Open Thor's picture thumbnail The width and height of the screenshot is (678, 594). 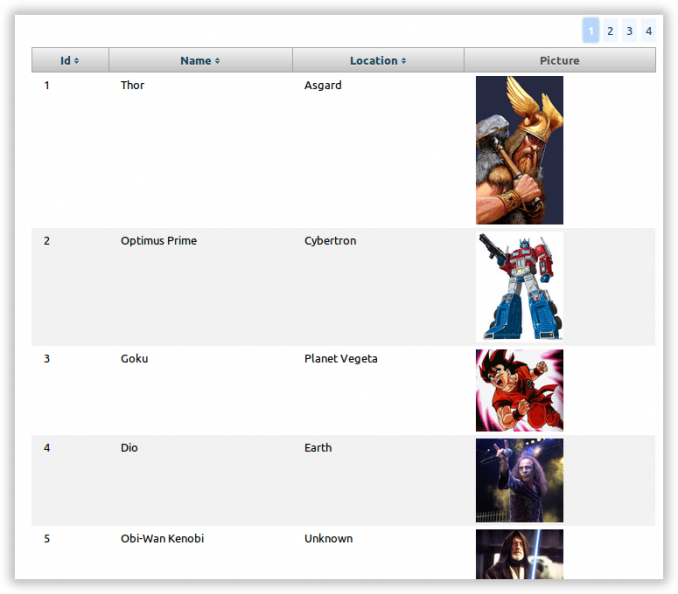click(x=519, y=150)
